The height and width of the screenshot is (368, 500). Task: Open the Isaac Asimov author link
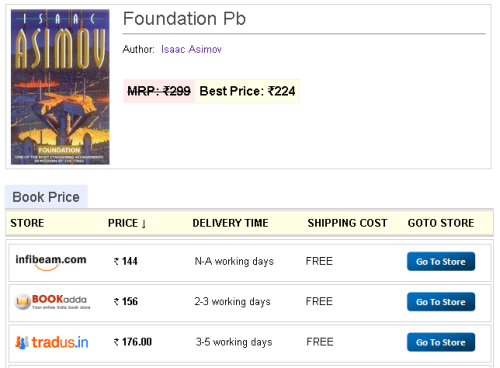[191, 49]
